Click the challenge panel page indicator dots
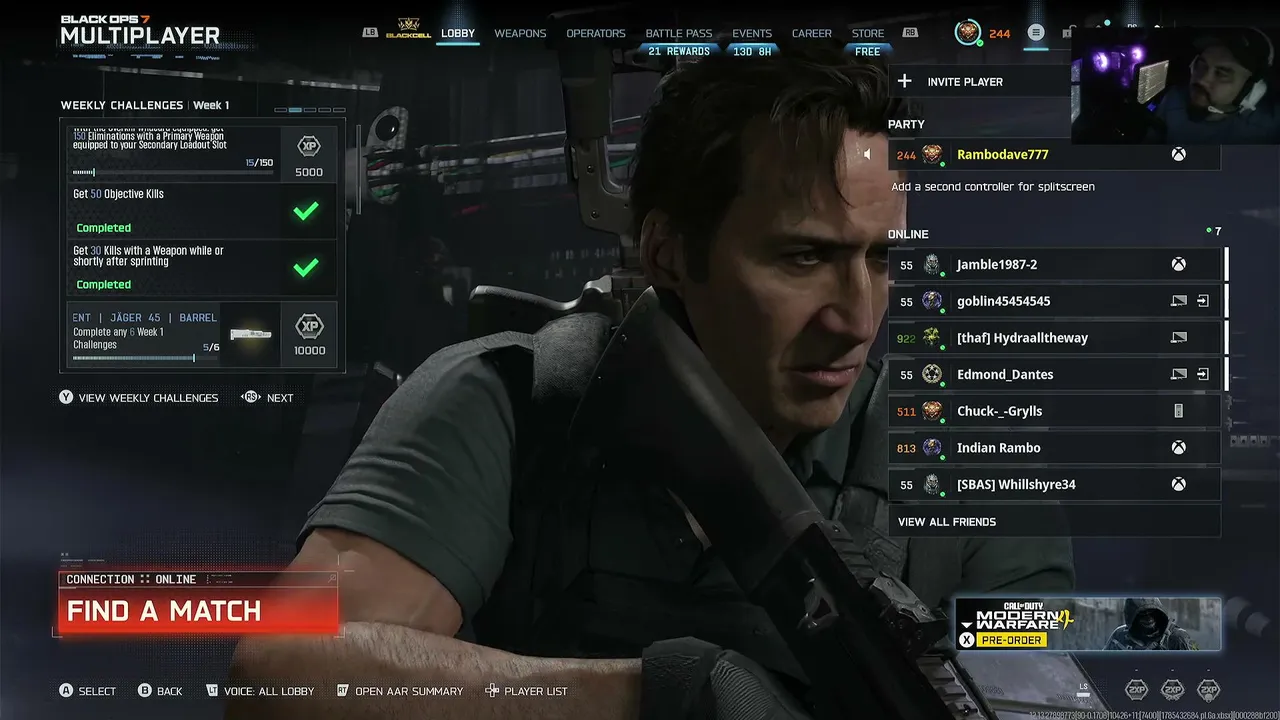1280x720 pixels. point(310,110)
